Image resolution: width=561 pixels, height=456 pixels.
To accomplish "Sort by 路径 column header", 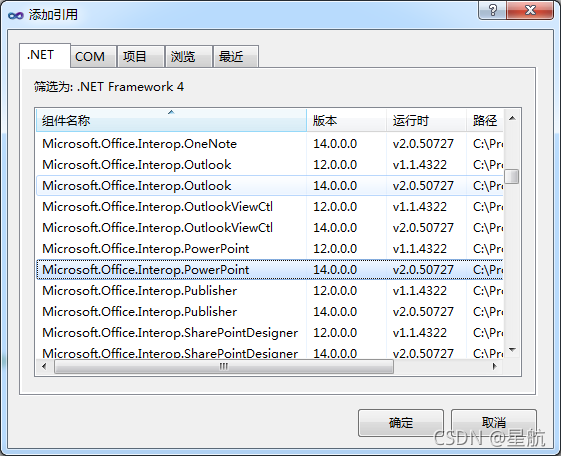I will (x=485, y=121).
